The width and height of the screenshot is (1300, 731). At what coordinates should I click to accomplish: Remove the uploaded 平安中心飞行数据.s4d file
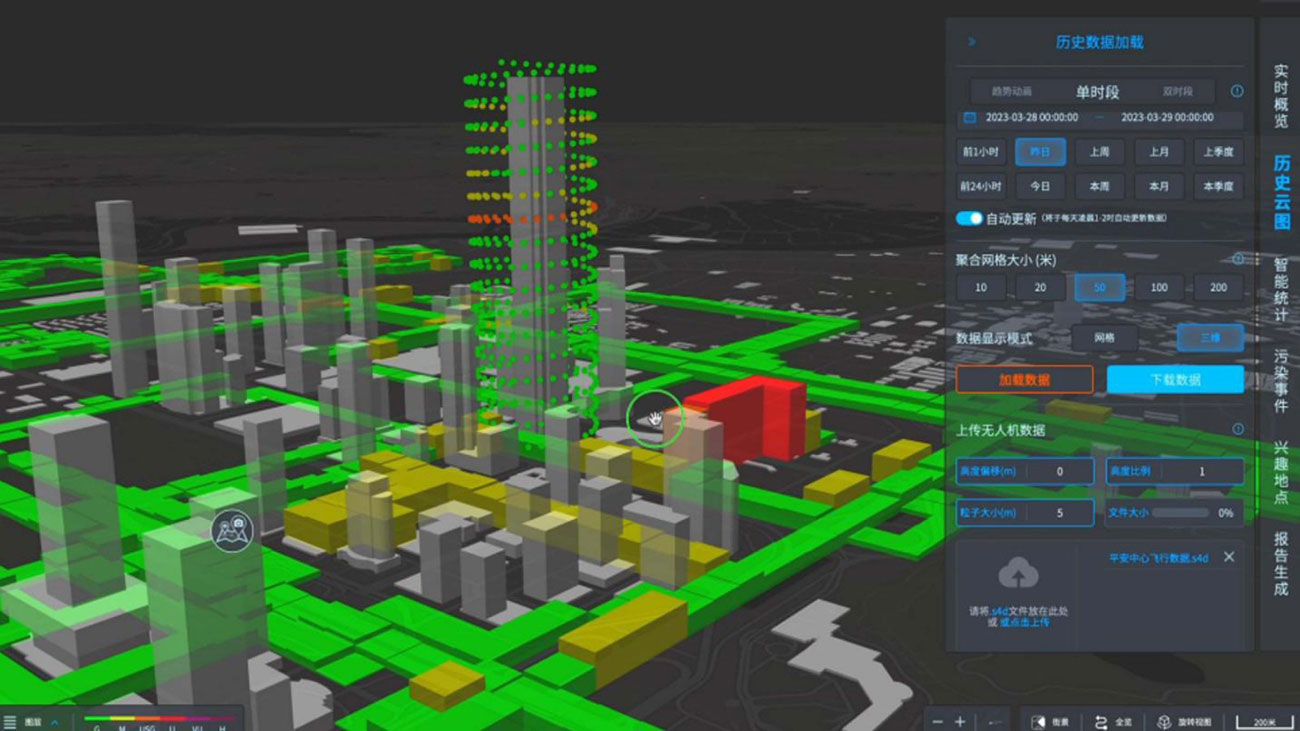1229,557
